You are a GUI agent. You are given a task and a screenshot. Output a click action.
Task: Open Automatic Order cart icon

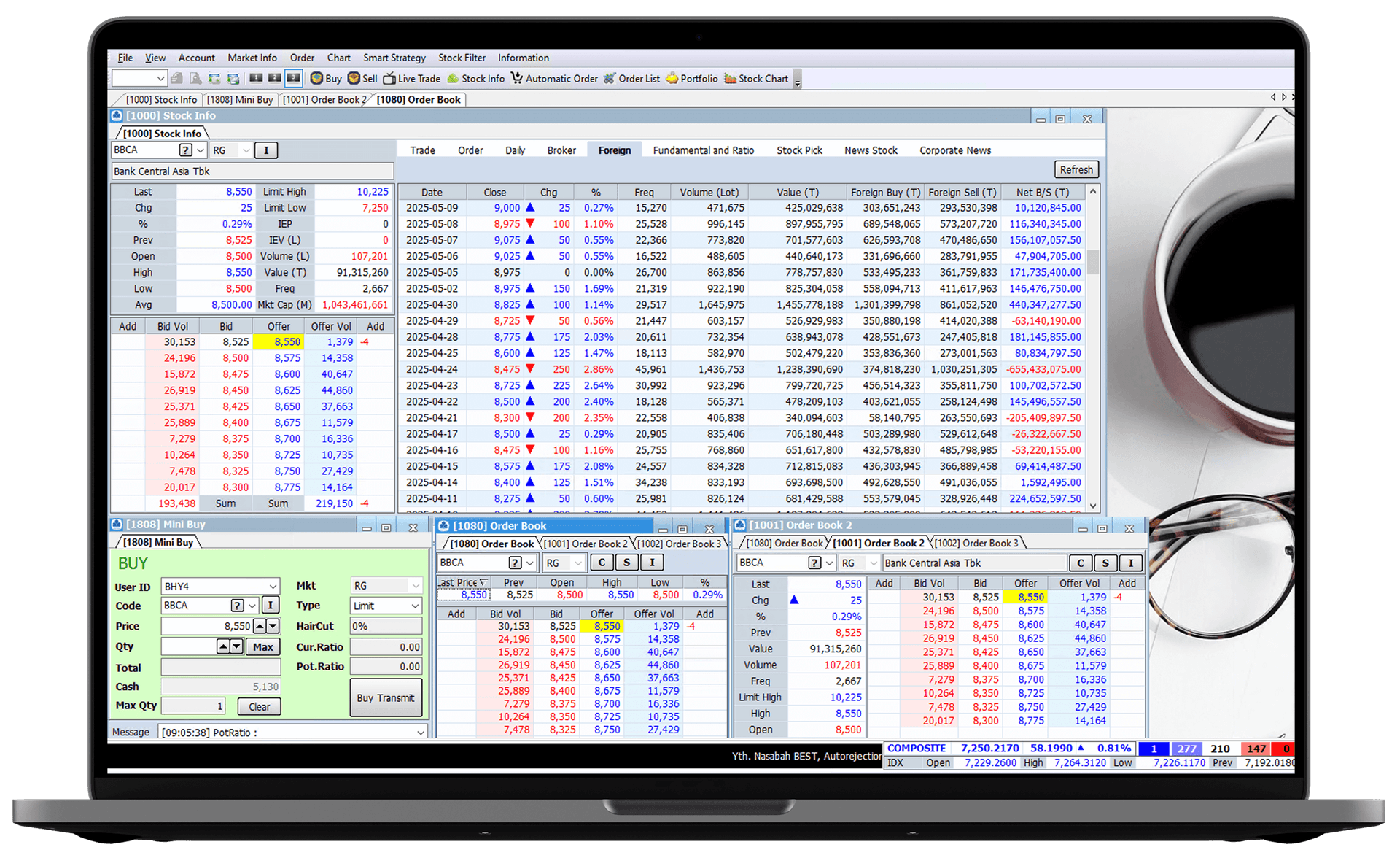[x=517, y=79]
